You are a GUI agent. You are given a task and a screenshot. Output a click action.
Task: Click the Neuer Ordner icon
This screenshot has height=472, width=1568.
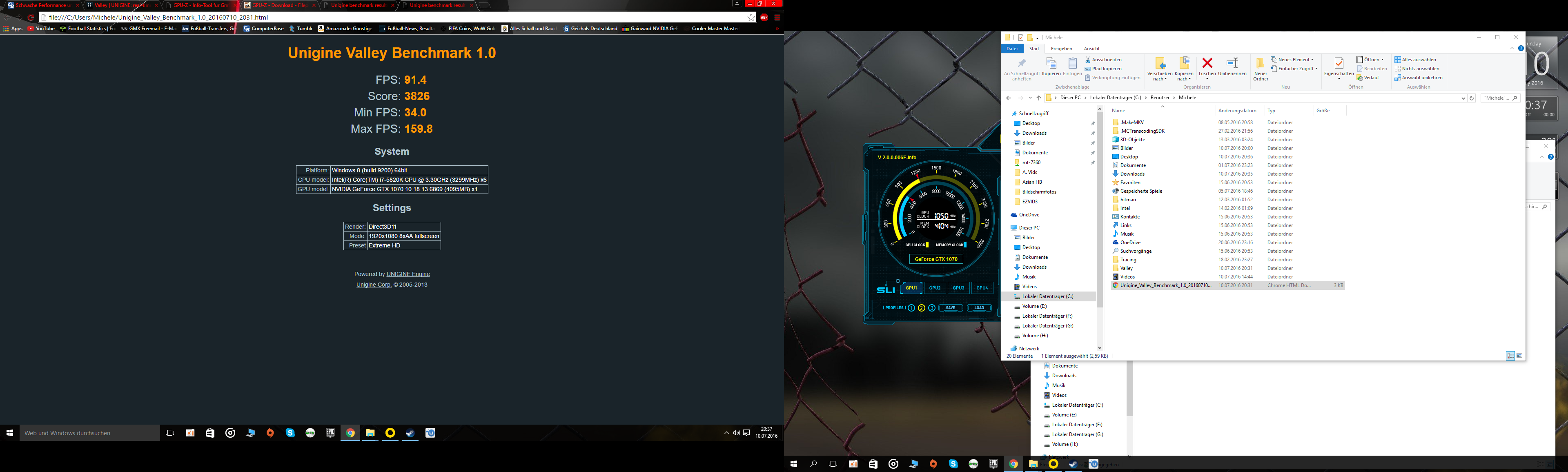(1261, 63)
